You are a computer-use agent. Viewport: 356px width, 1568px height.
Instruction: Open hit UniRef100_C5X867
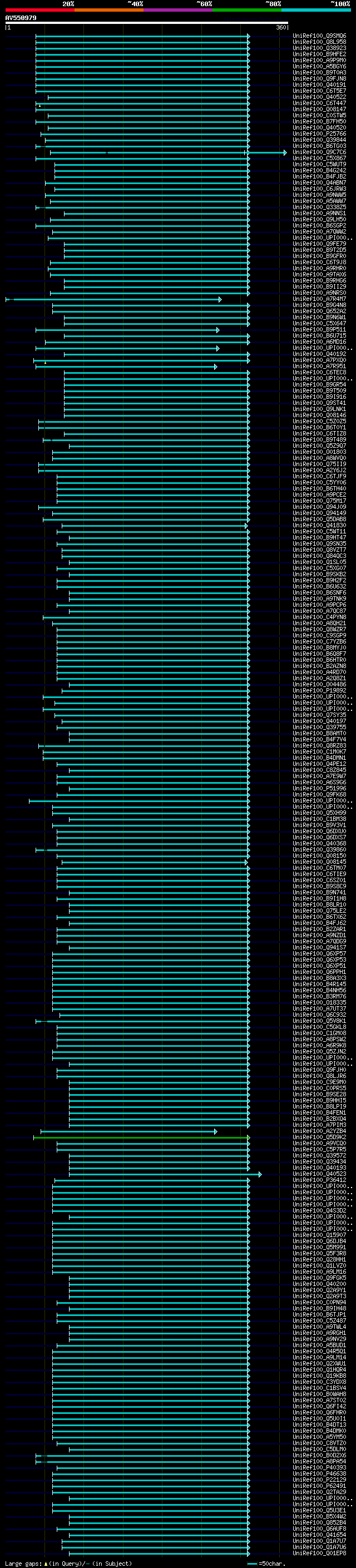[x=319, y=159]
